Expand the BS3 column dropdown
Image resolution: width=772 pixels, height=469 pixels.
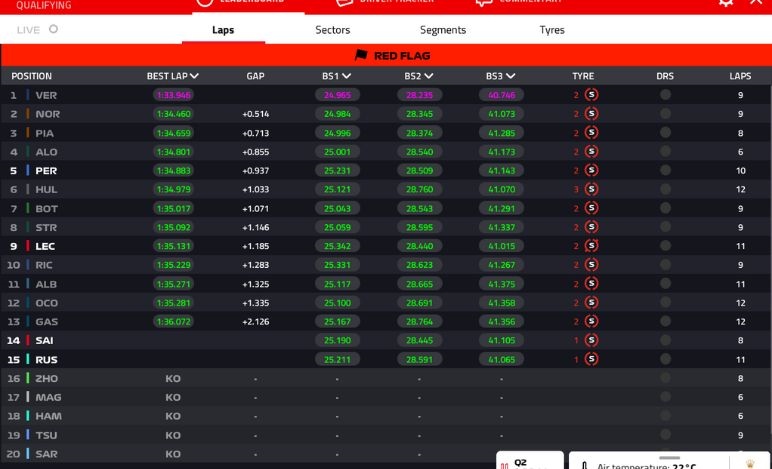(x=511, y=76)
